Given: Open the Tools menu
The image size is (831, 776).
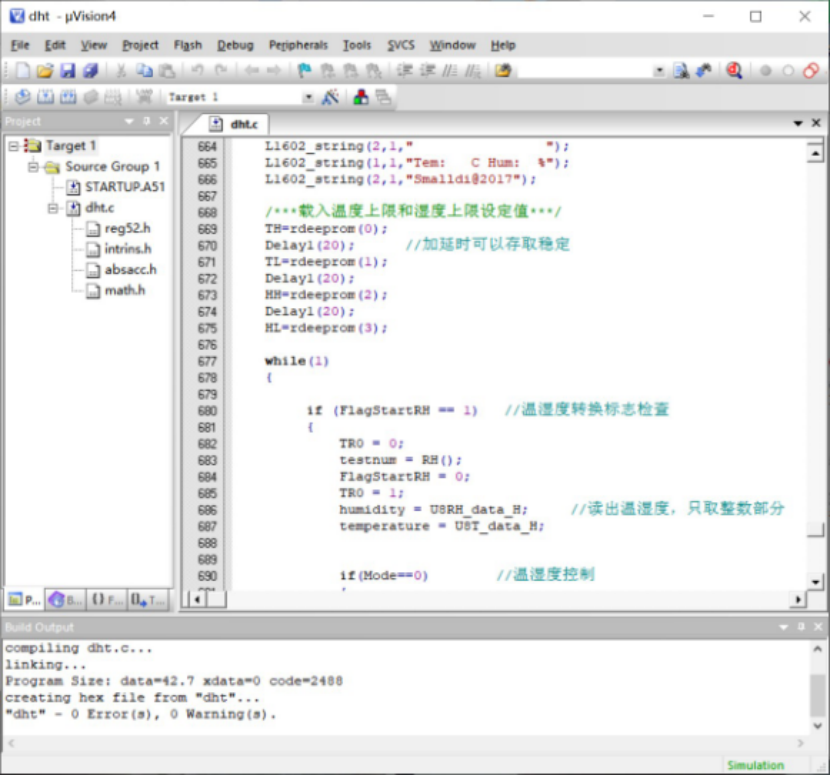Looking at the screenshot, I should 357,45.
